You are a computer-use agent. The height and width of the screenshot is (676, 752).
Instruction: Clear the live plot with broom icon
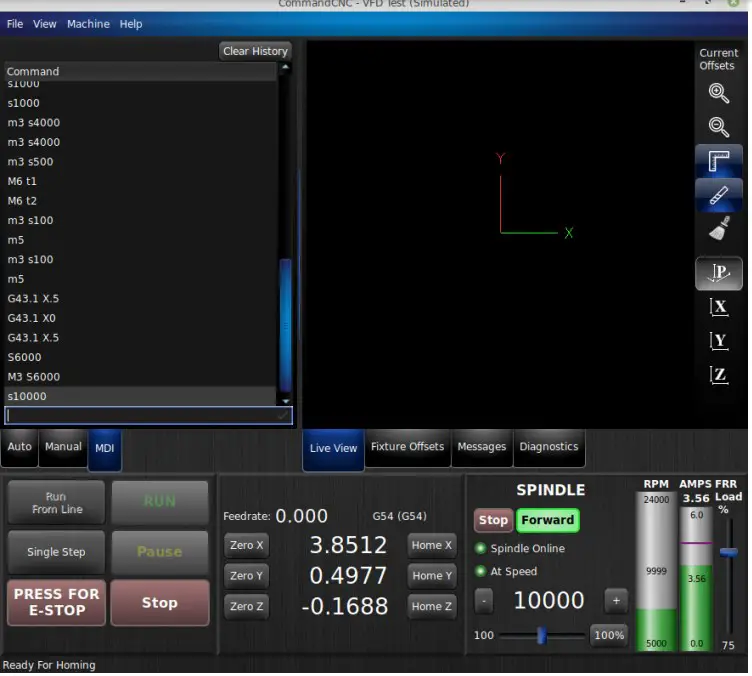click(718, 230)
